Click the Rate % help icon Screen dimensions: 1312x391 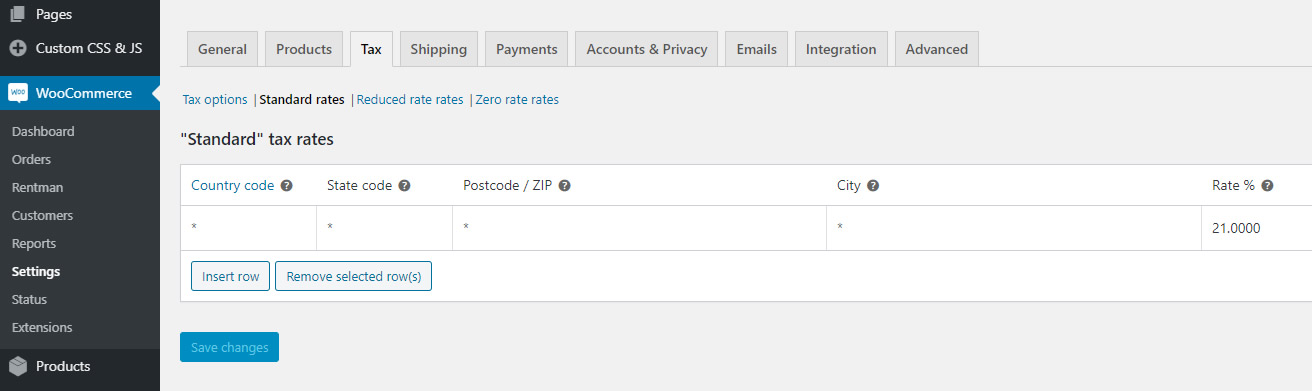pyautogui.click(x=1267, y=186)
